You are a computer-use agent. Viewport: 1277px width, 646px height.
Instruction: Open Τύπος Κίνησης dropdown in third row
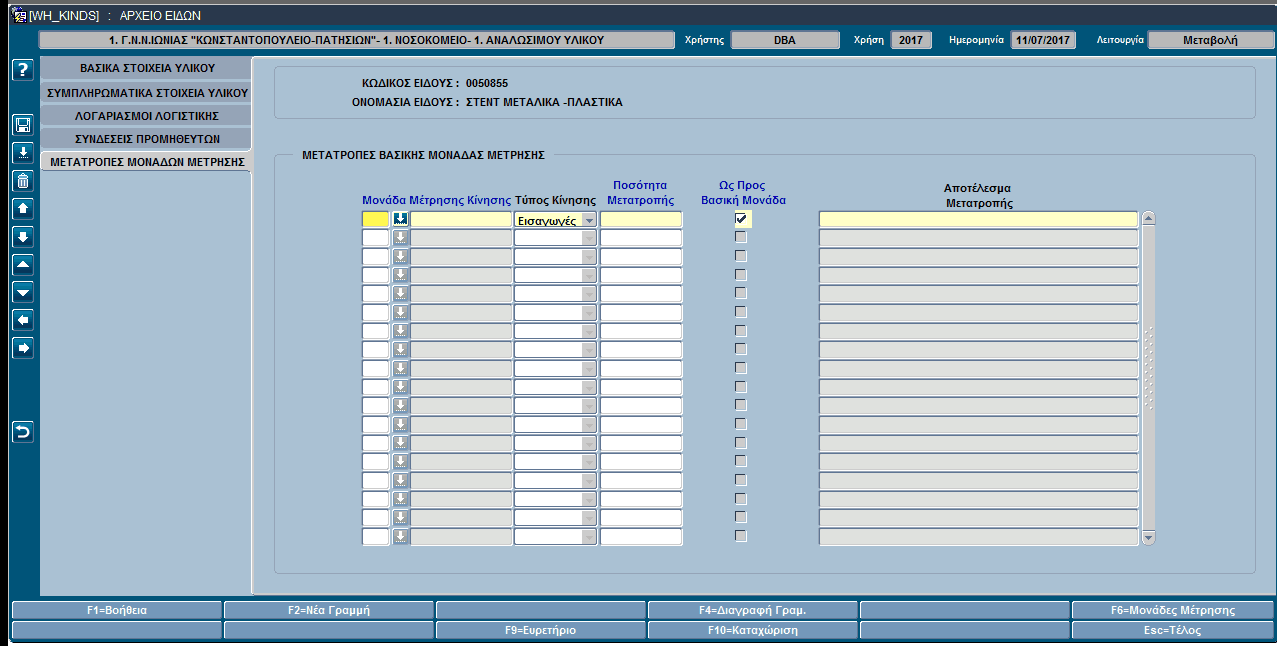point(589,257)
